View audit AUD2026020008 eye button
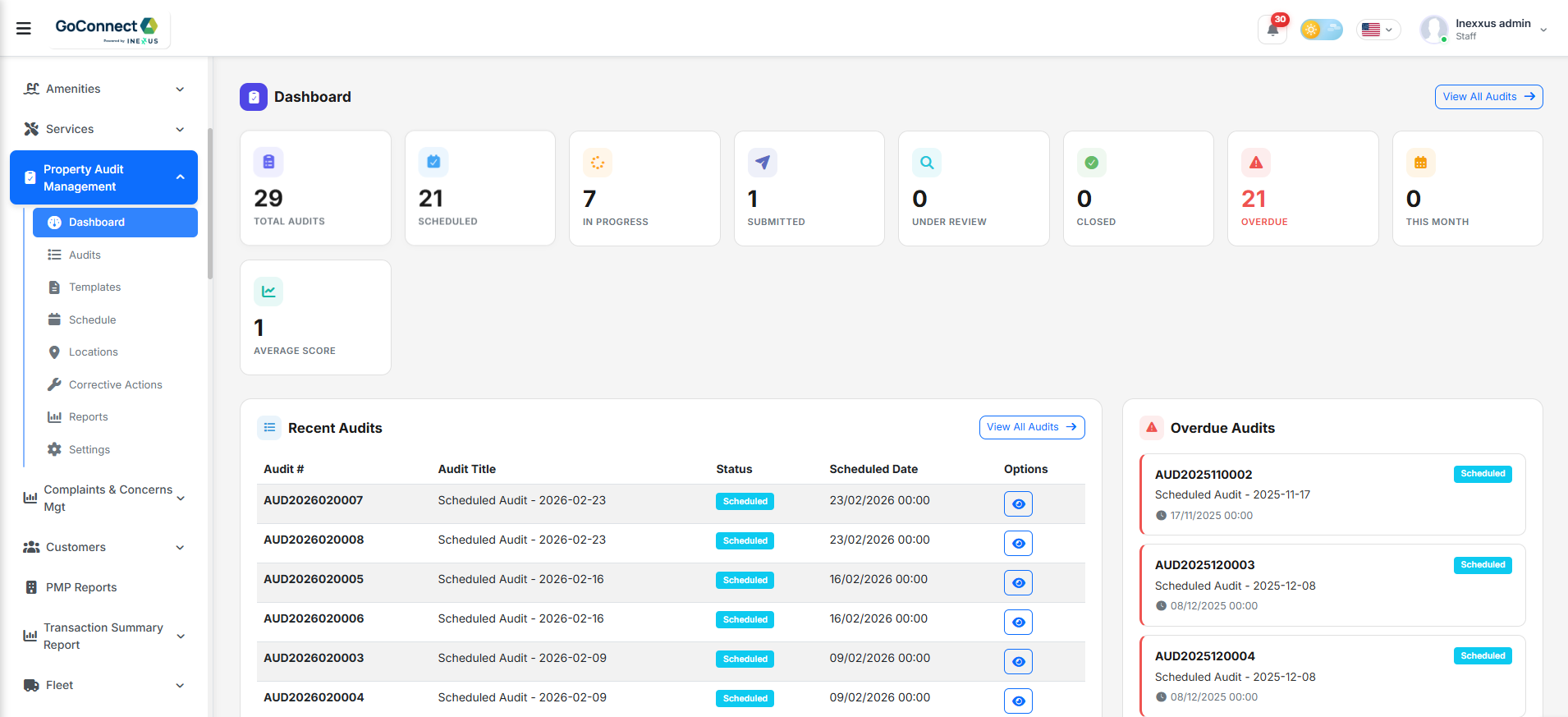The width and height of the screenshot is (1568, 717). point(1018,544)
